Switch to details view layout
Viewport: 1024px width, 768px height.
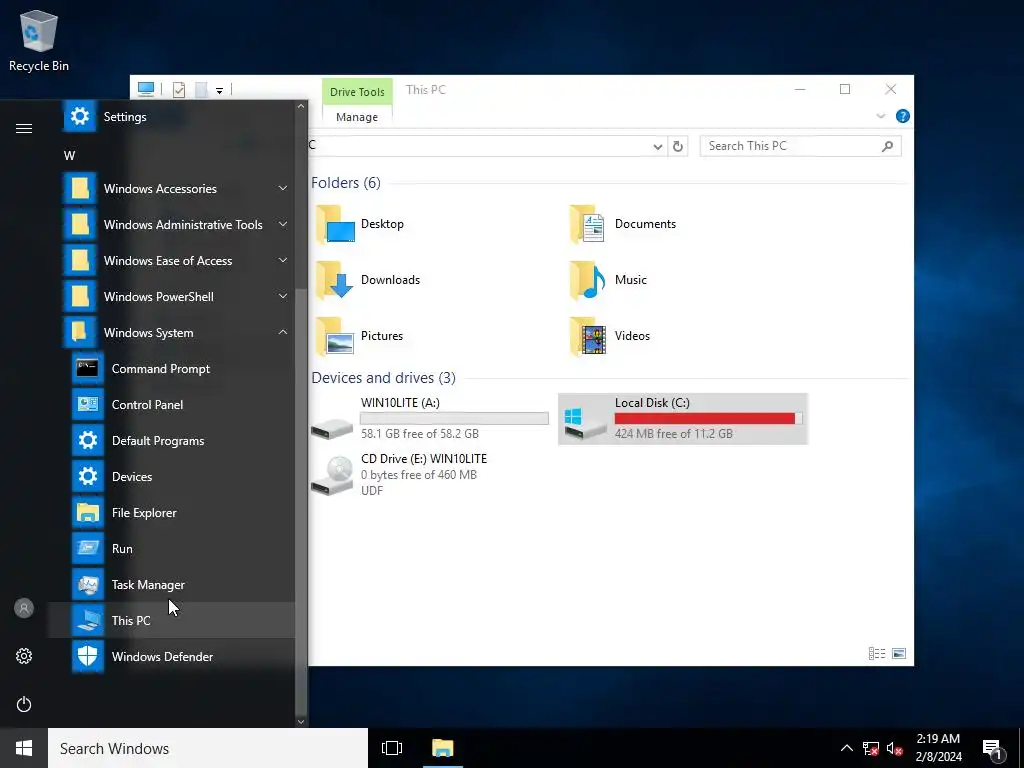(877, 654)
